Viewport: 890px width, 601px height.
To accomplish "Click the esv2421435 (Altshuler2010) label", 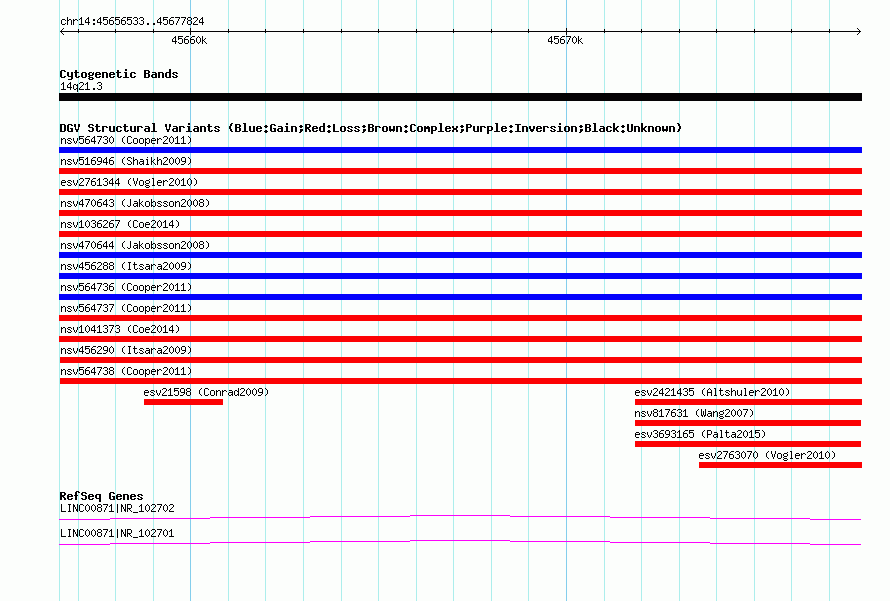I will point(712,392).
